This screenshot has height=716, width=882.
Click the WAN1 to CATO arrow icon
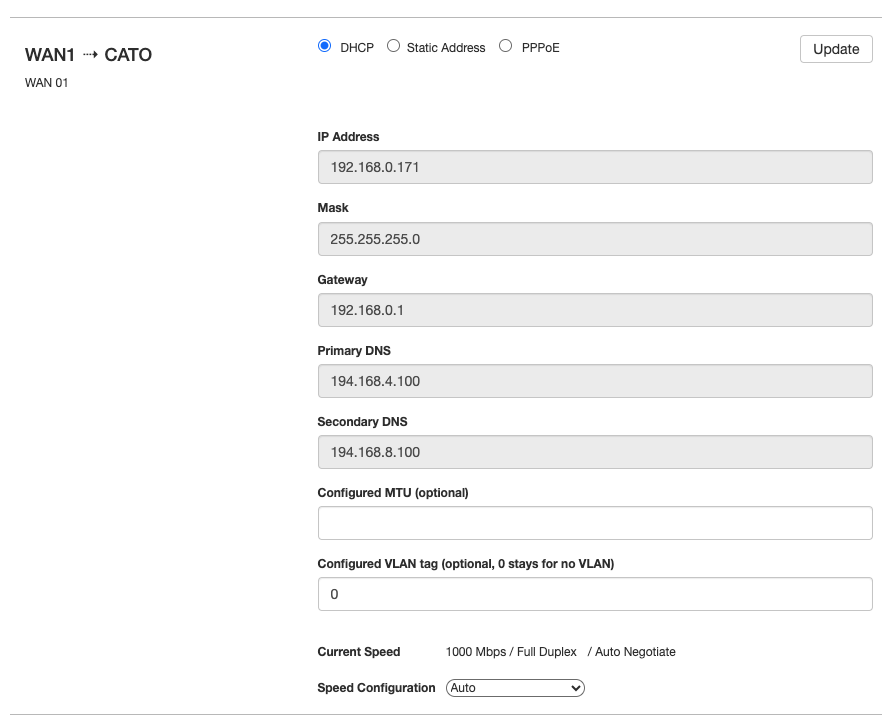coord(90,55)
